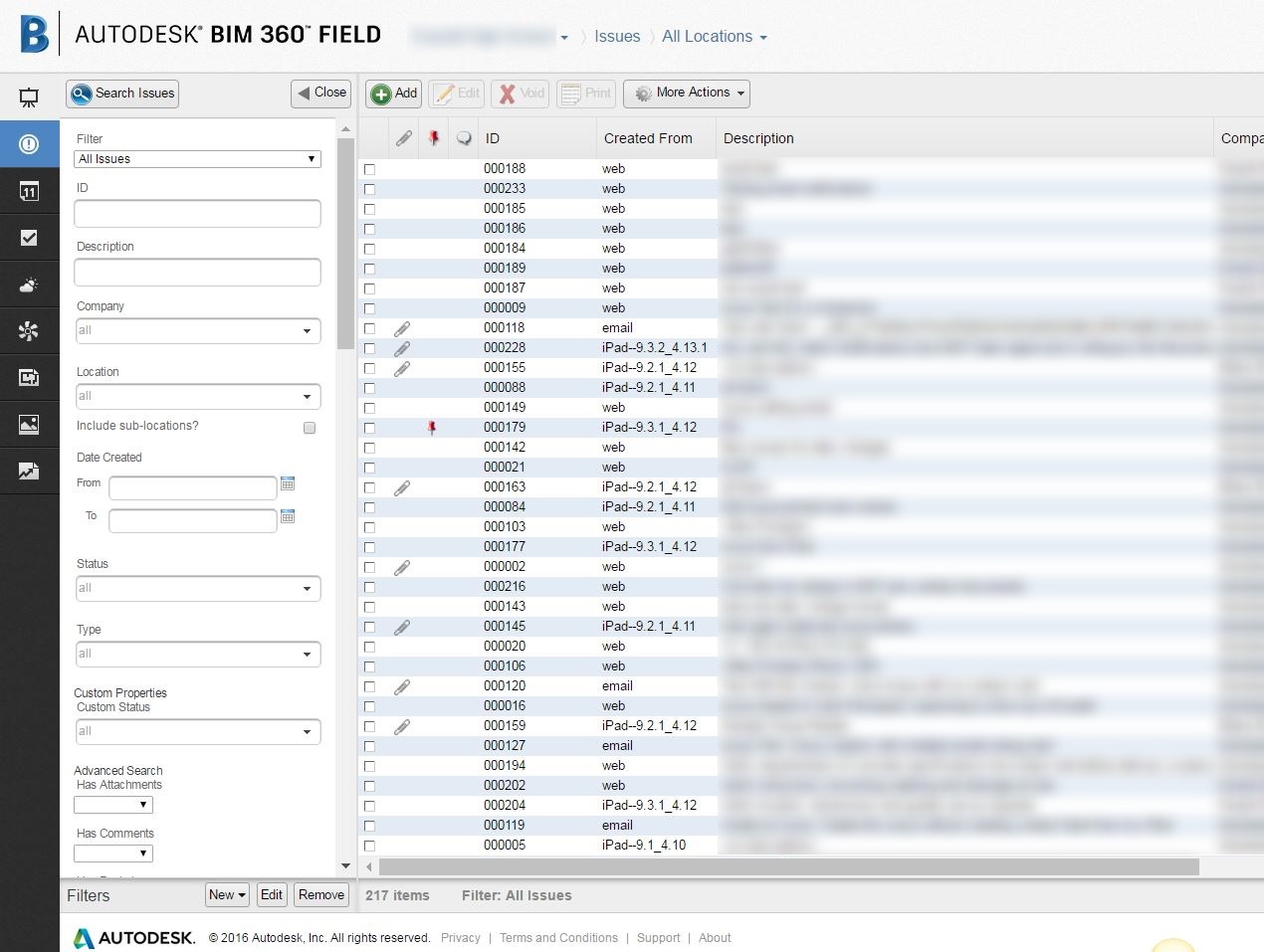Select the equipment fan icon in the sidebar

[x=29, y=331]
